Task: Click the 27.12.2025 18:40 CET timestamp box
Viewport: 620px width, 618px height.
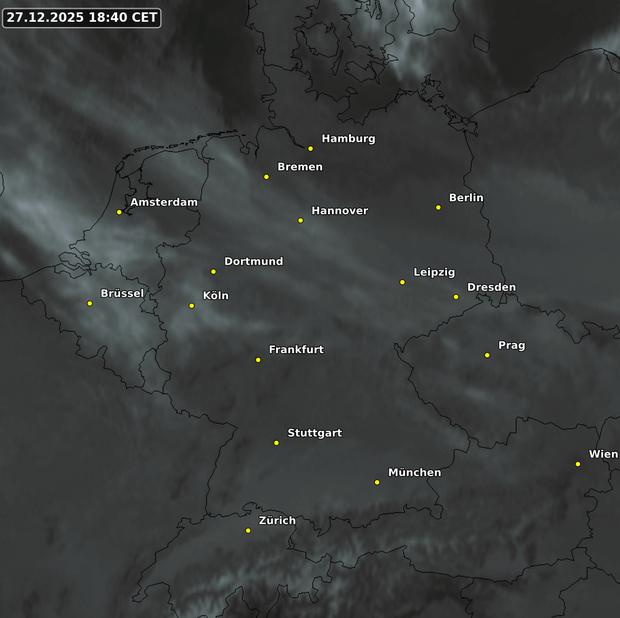Action: (x=82, y=17)
